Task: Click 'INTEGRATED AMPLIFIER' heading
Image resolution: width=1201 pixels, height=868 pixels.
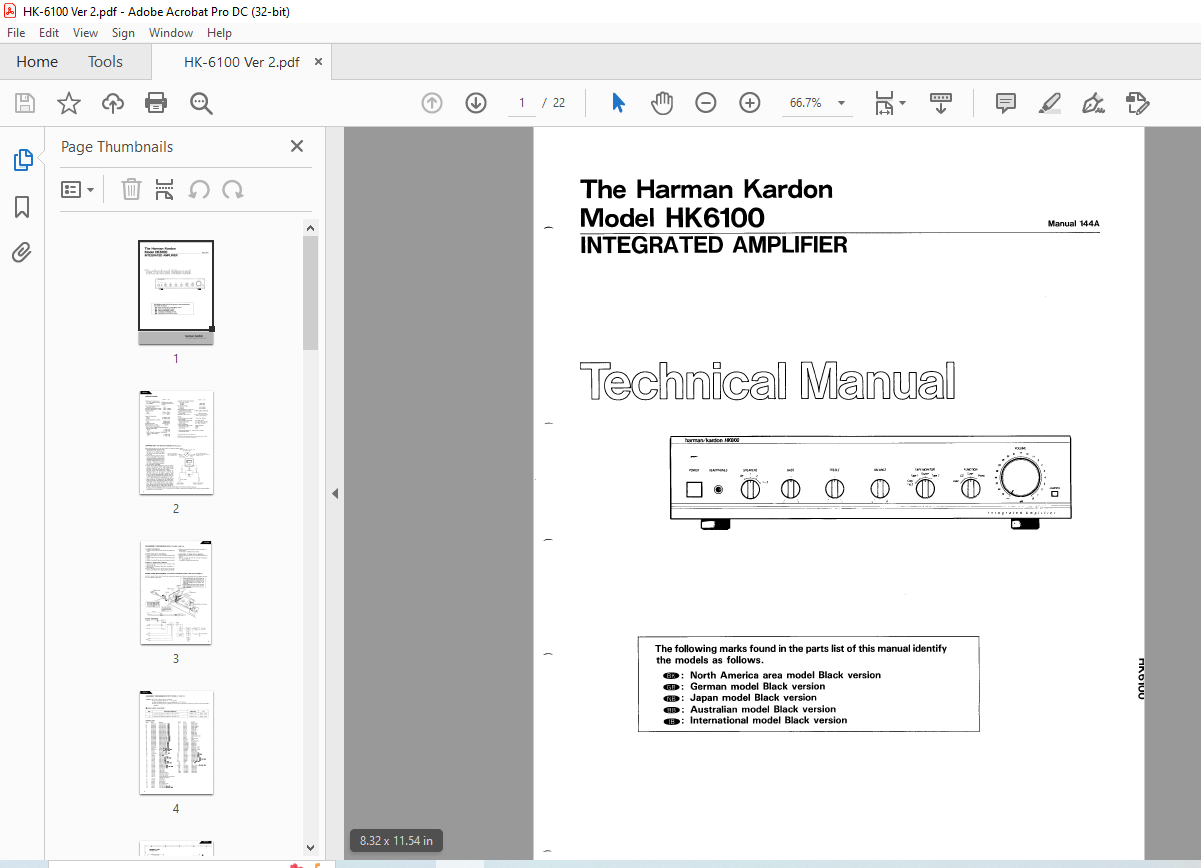Action: 714,245
